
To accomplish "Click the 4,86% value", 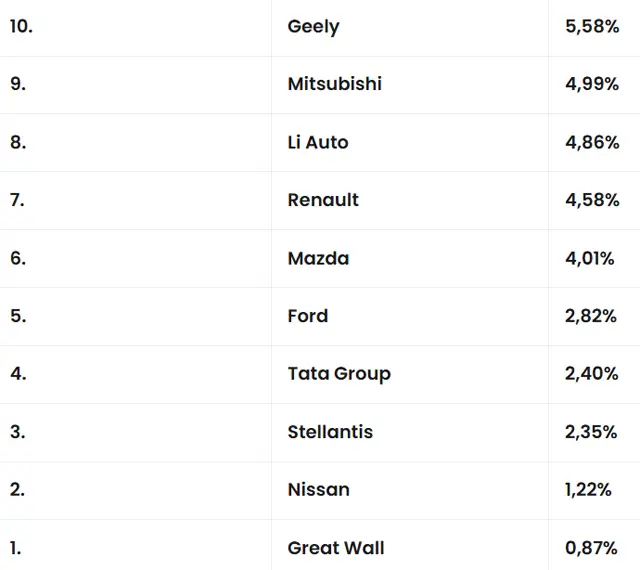I will click(592, 142).
